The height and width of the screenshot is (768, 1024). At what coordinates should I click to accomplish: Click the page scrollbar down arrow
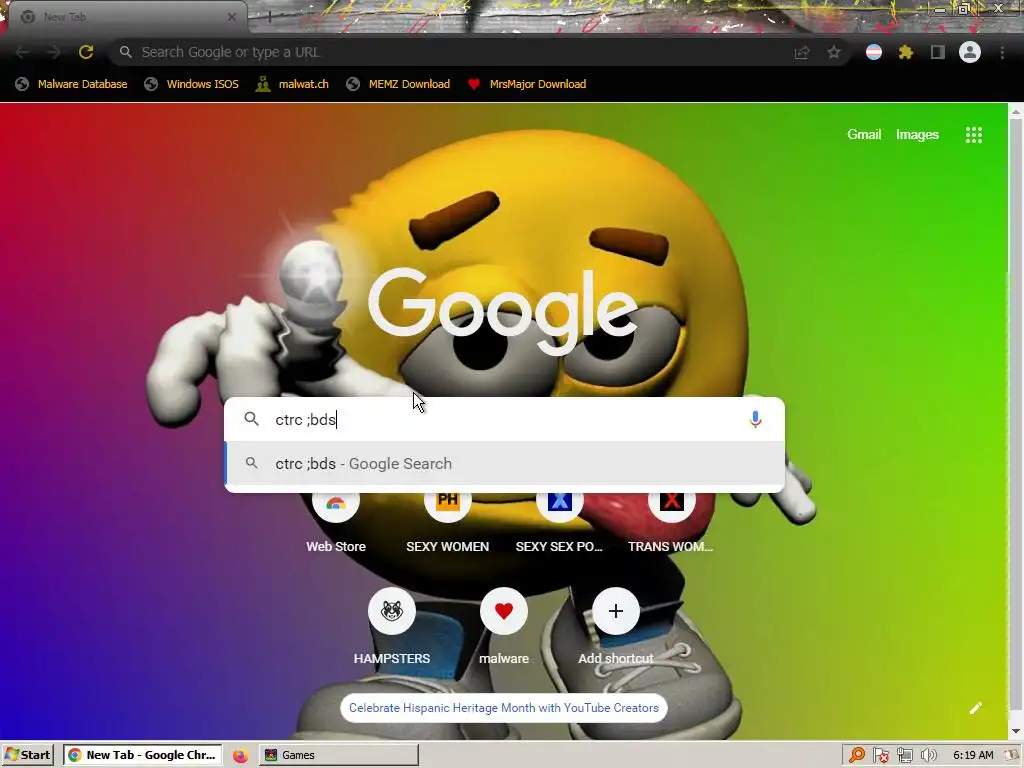1016,731
